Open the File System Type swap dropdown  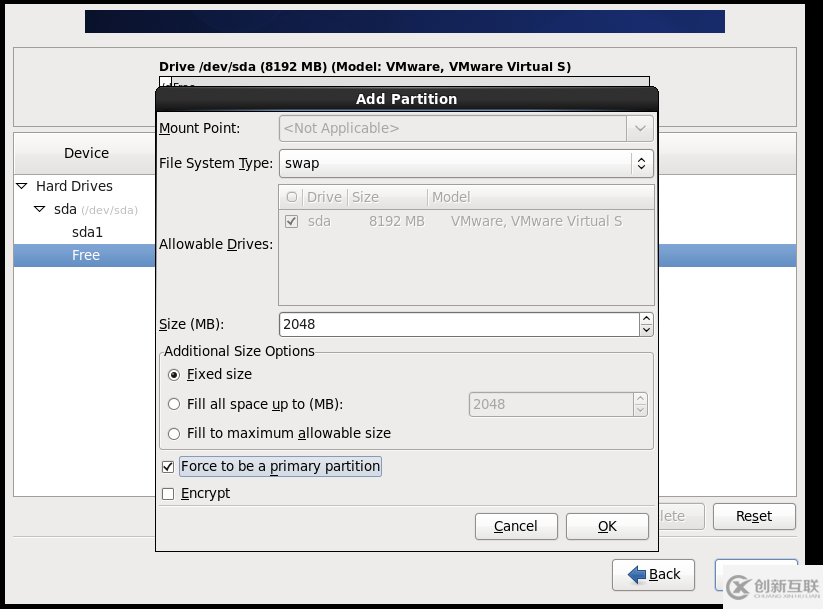[x=466, y=163]
